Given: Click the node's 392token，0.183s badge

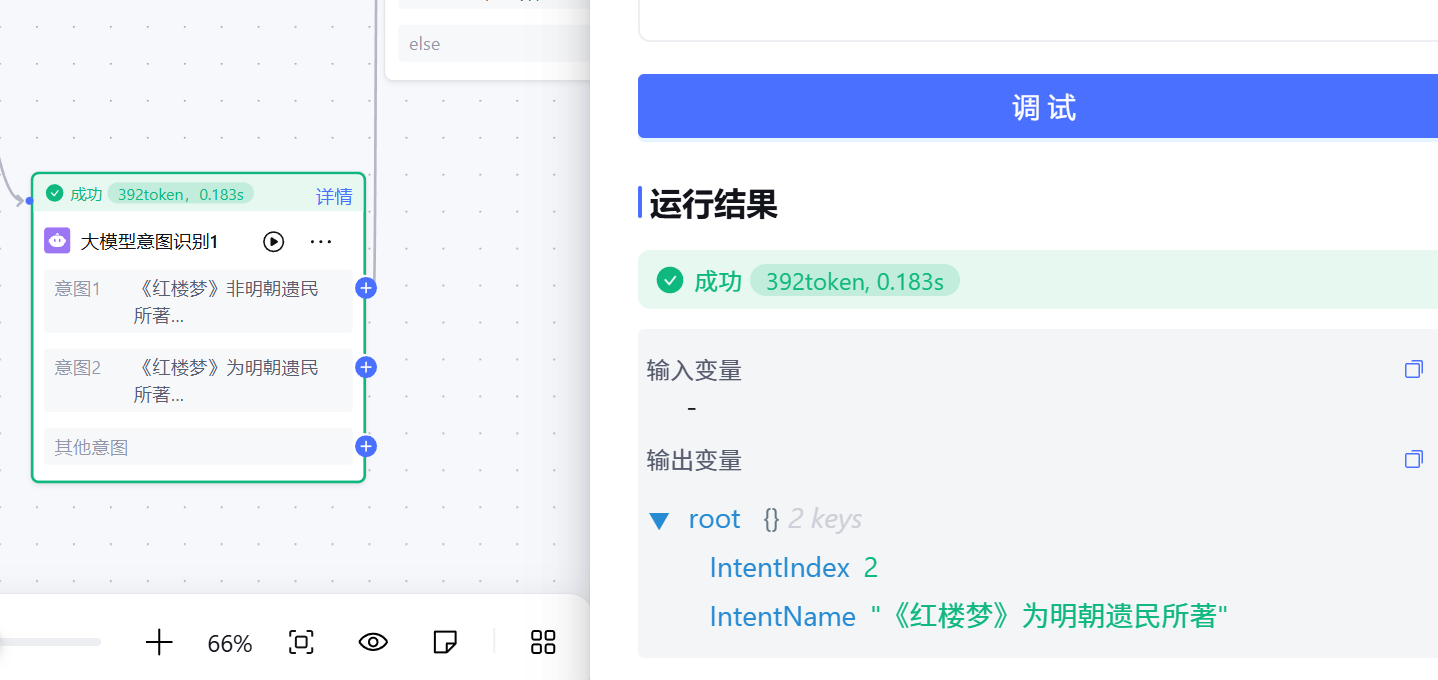Looking at the screenshot, I should pos(181,194).
